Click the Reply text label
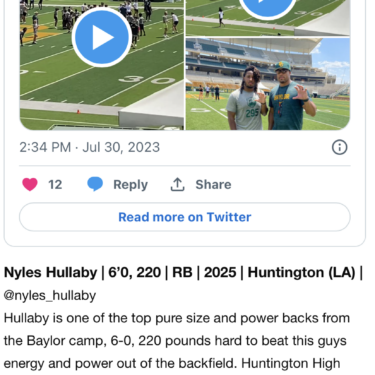The image size is (375, 375). (x=130, y=185)
